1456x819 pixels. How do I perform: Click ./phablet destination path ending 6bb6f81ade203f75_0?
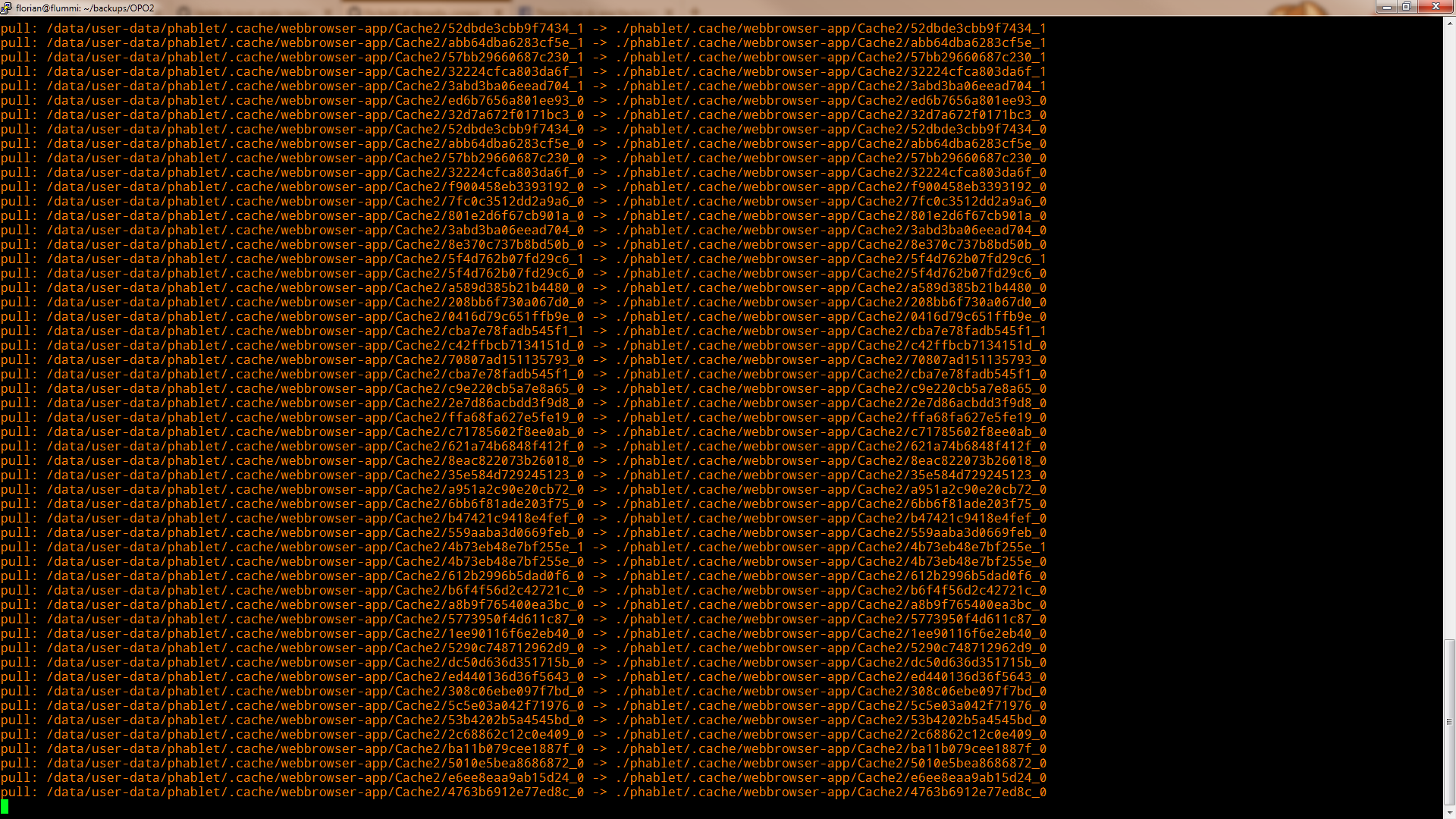coord(831,504)
